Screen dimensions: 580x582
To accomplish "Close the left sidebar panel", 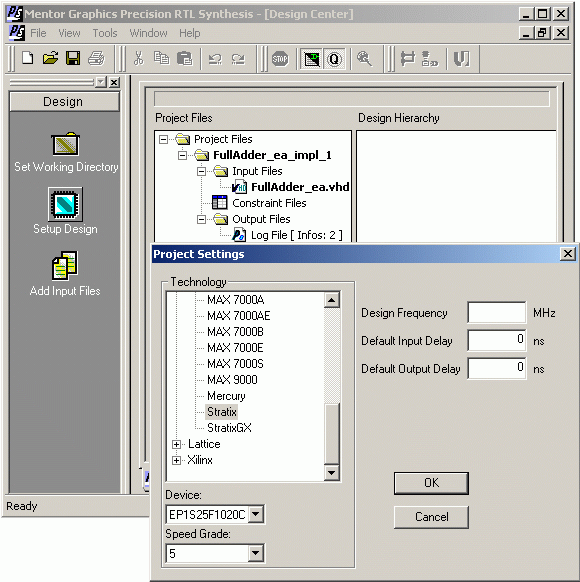I will 115,82.
